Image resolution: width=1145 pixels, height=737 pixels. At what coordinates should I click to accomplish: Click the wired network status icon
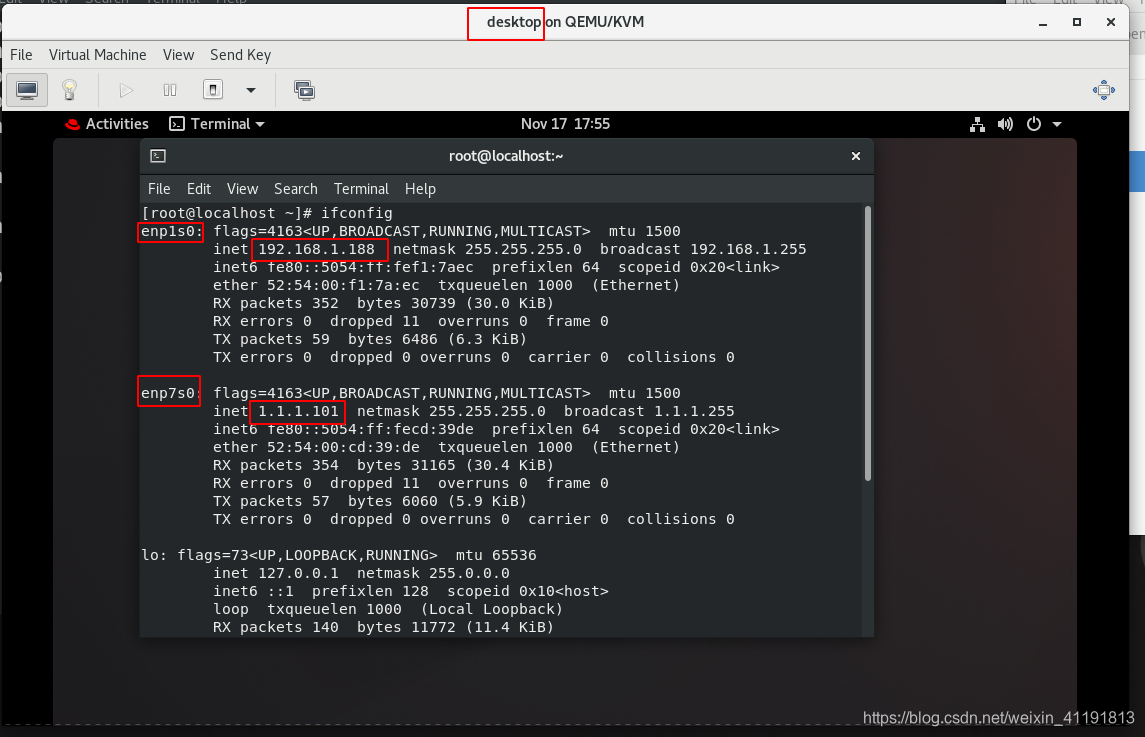point(977,124)
